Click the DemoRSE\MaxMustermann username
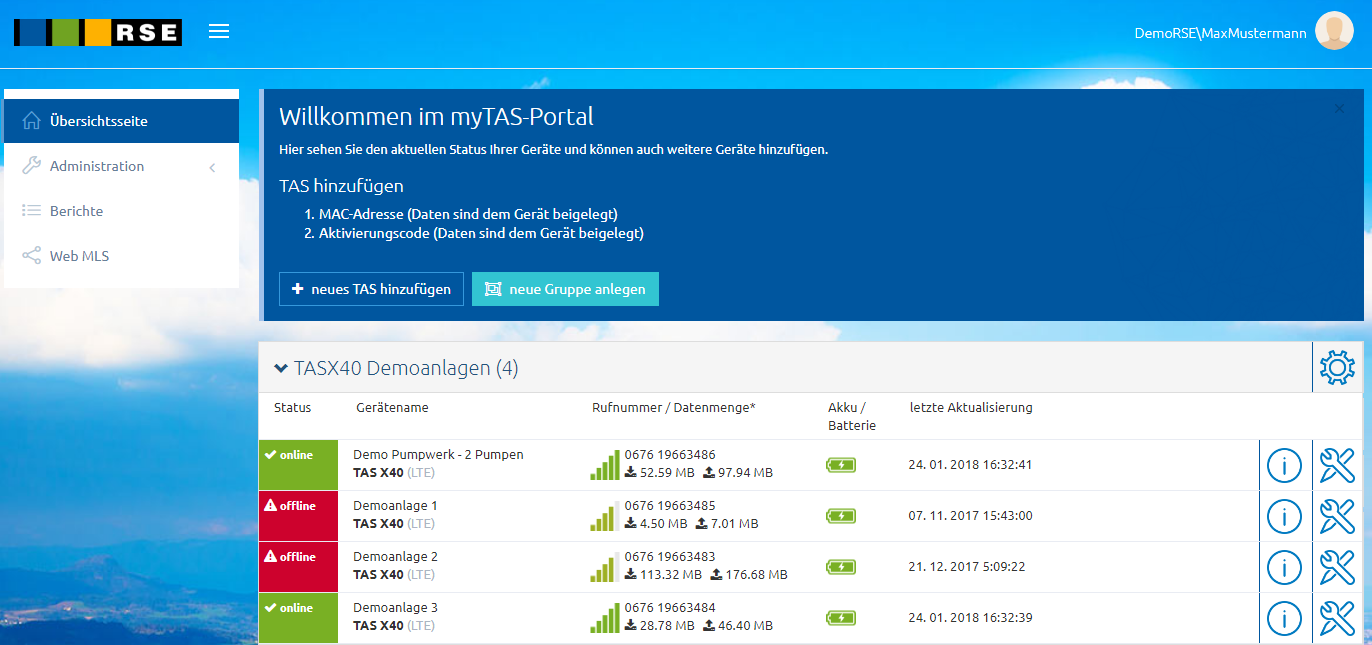Screen dimensions: 1372x645 point(1220,33)
